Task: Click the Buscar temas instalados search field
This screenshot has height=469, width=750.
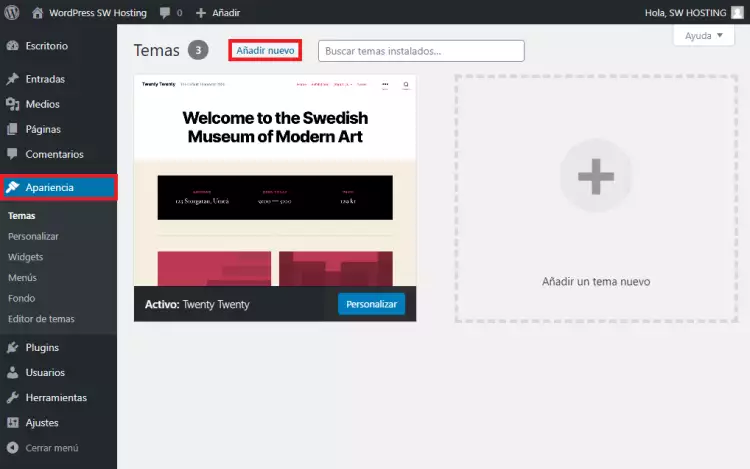Action: point(421,51)
